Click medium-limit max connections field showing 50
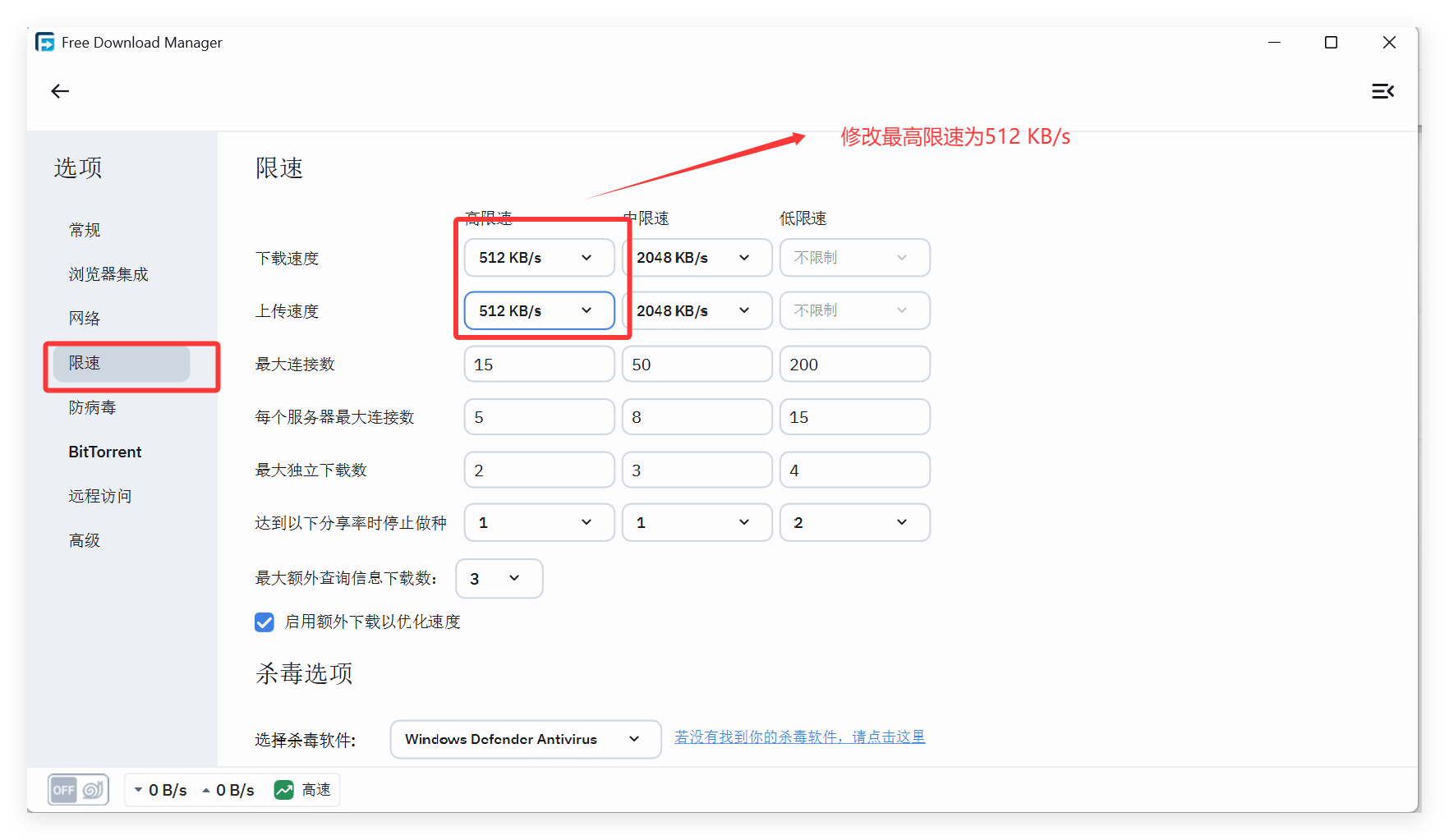This screenshot has width=1449, height=840. (697, 364)
